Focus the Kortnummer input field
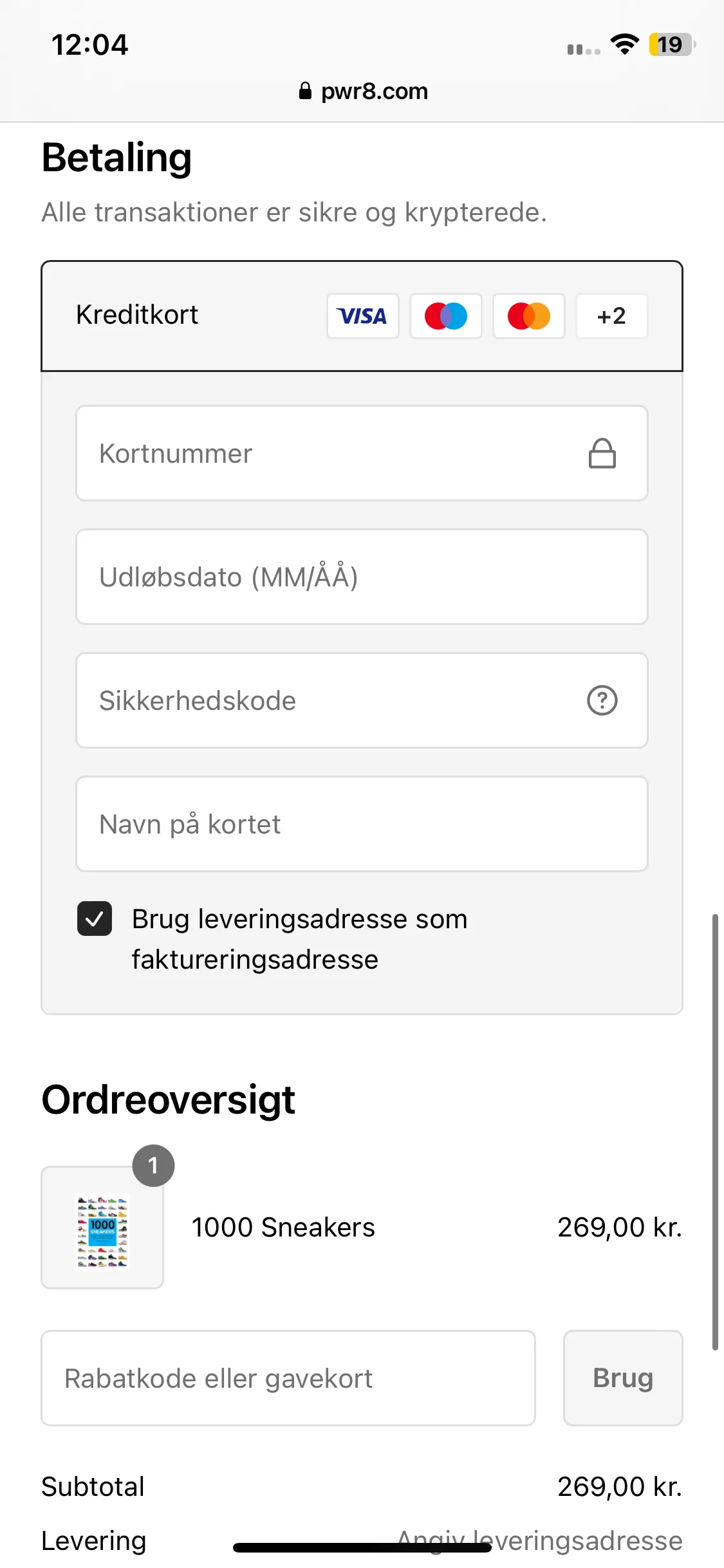 point(362,453)
